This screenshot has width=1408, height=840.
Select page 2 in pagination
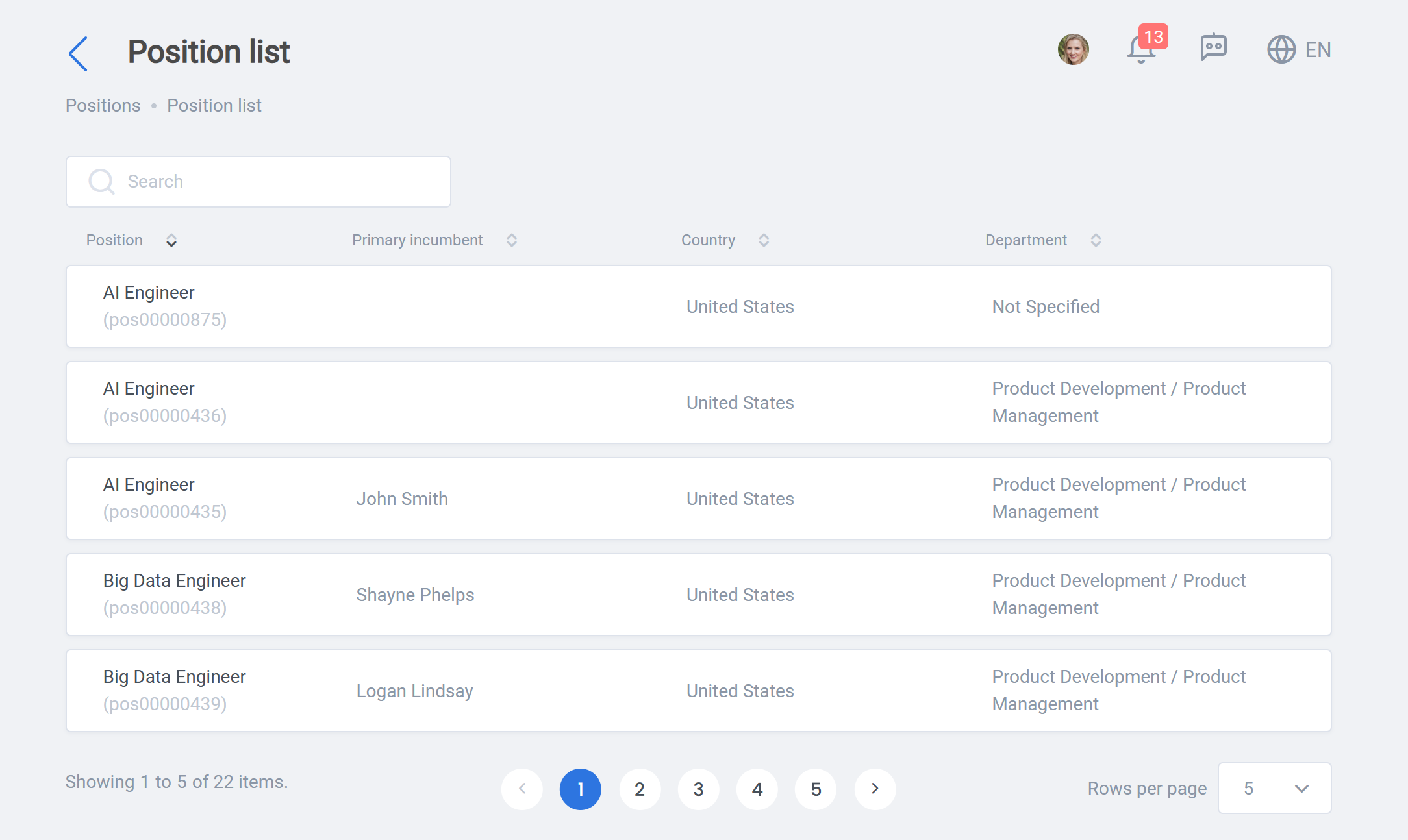click(640, 789)
